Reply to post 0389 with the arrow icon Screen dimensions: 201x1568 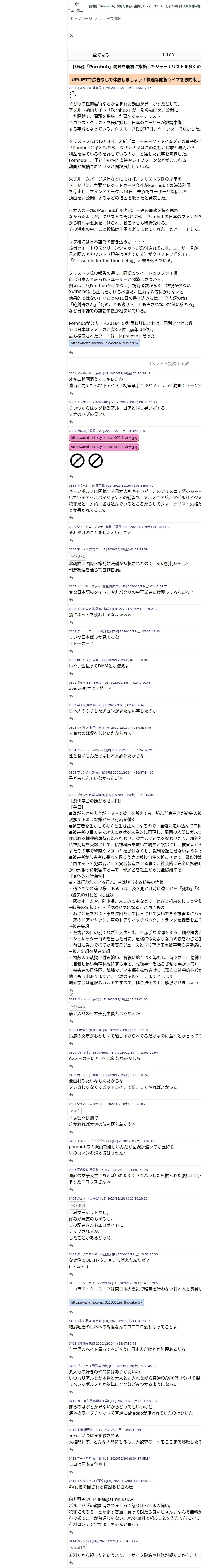click(71, 651)
